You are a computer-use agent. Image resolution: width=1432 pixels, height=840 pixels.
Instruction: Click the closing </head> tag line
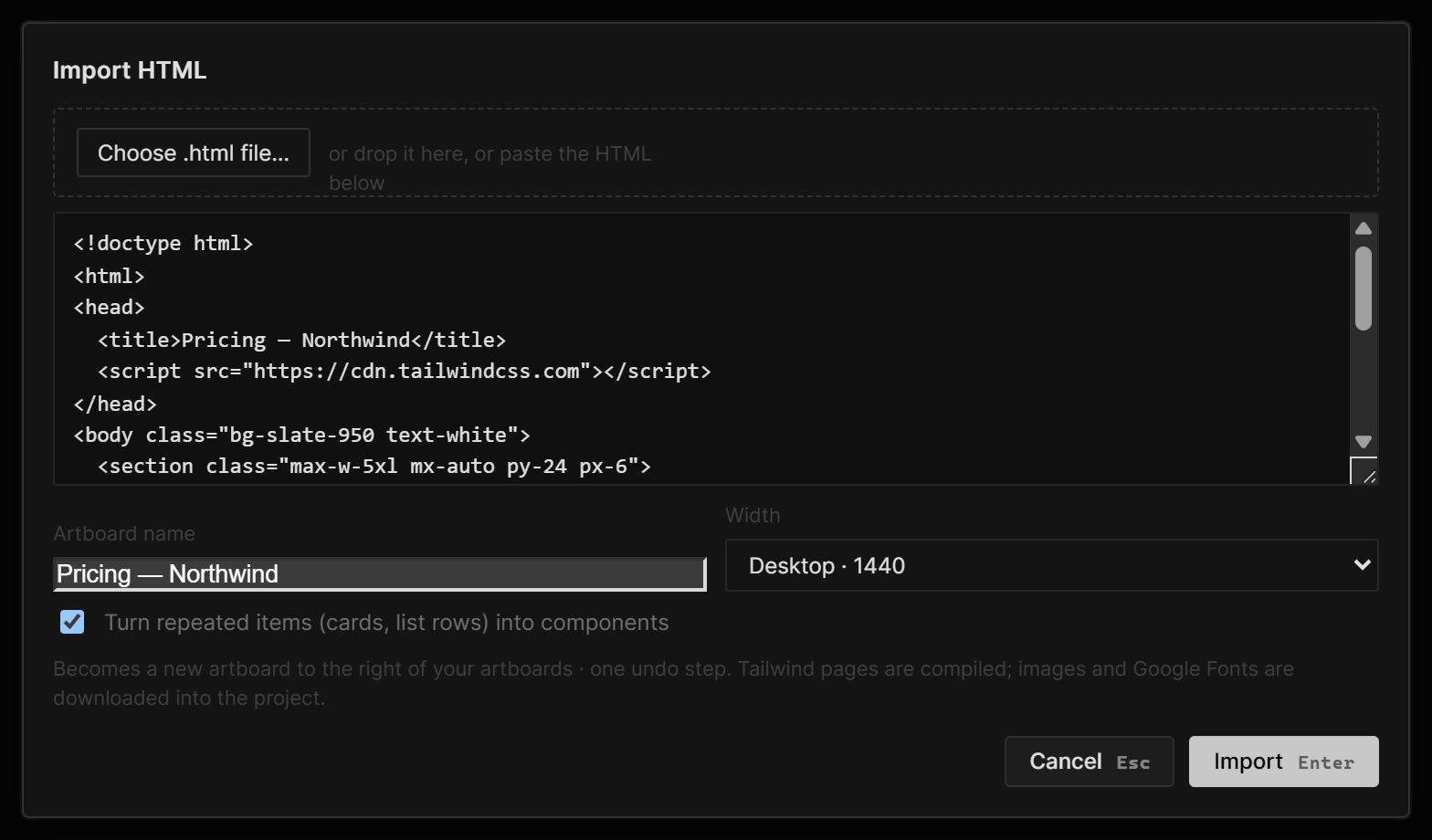coord(115,404)
